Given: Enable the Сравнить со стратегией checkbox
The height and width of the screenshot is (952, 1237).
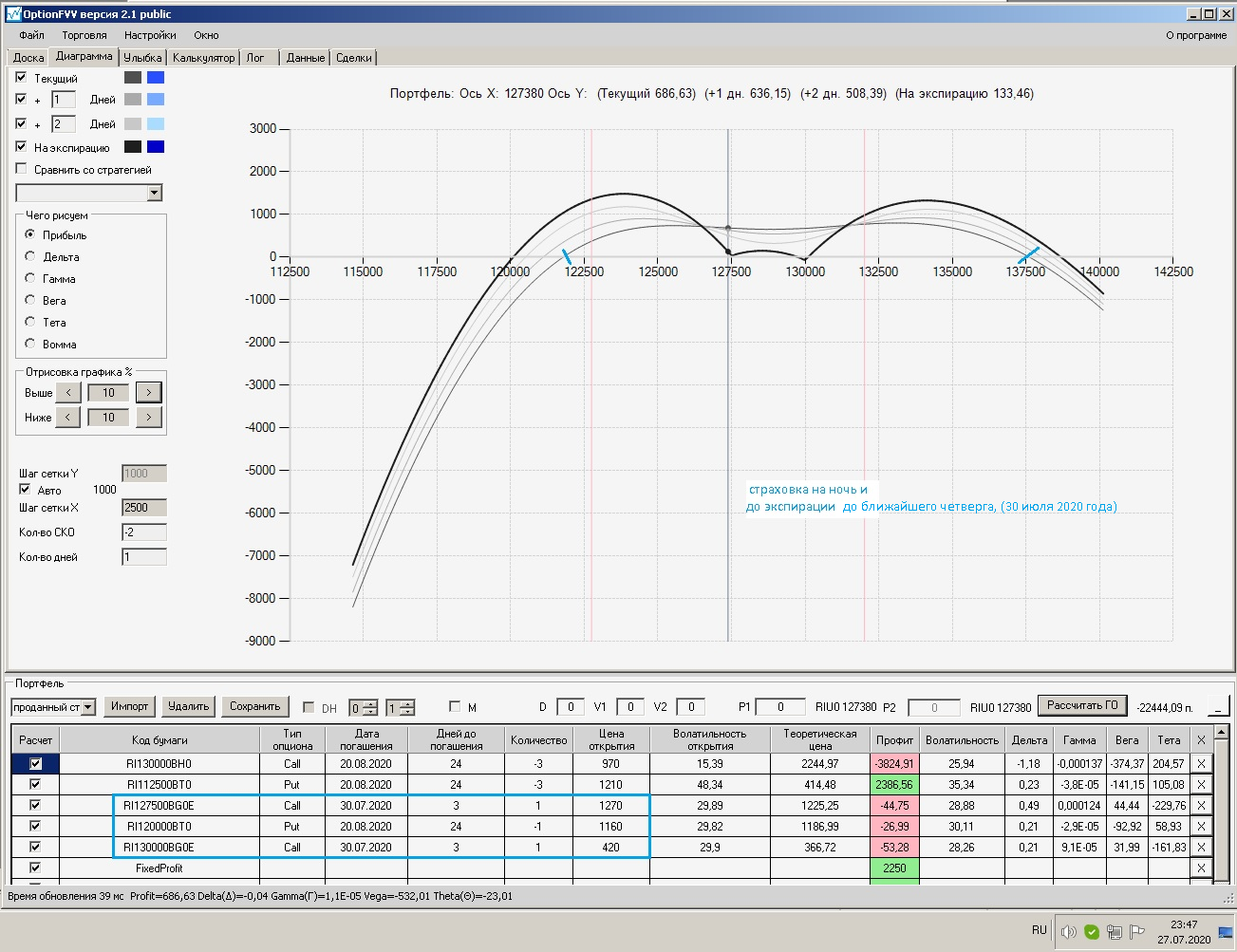Looking at the screenshot, I should pyautogui.click(x=21, y=169).
